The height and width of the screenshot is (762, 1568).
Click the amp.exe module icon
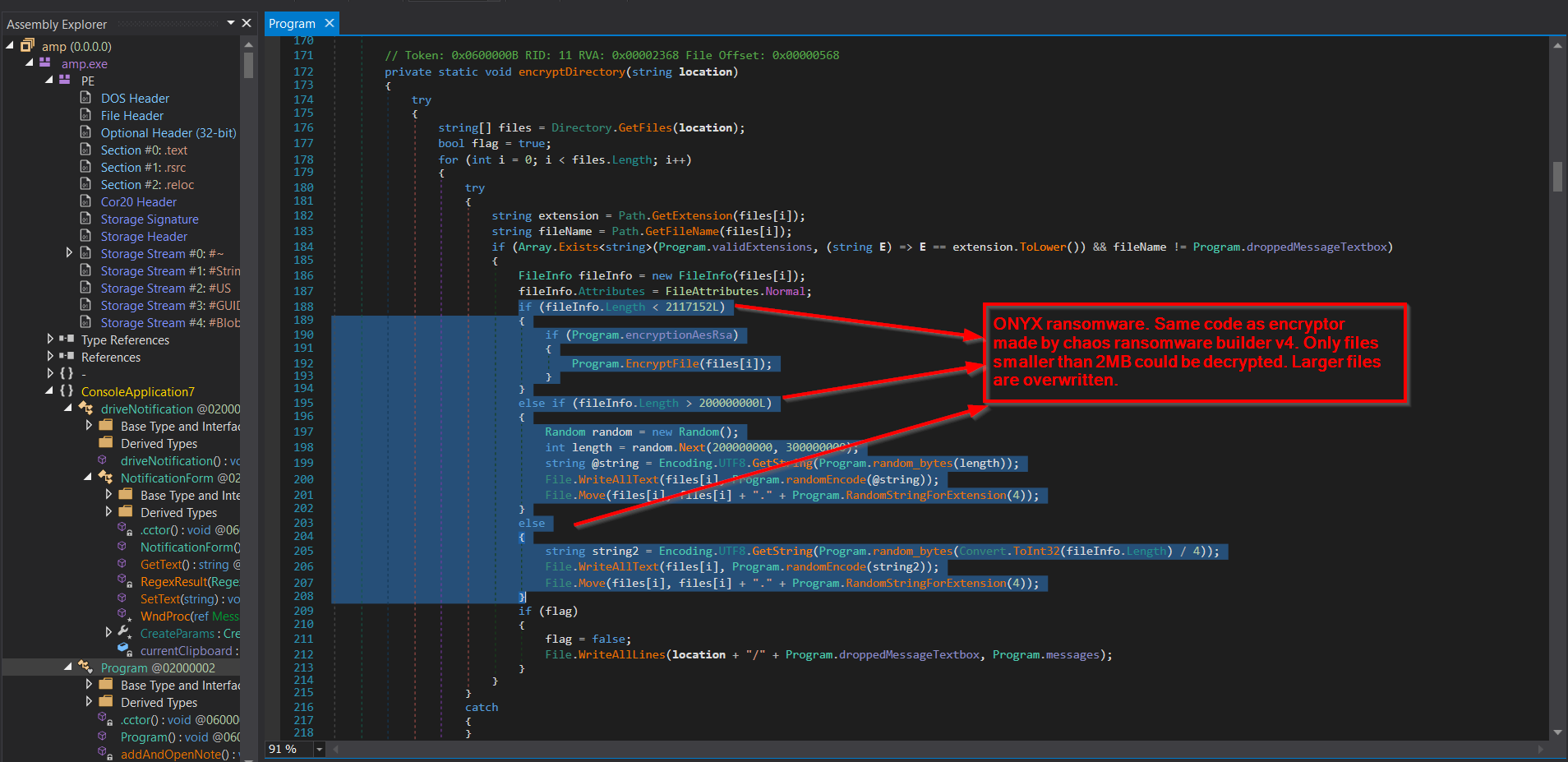pyautogui.click(x=45, y=62)
